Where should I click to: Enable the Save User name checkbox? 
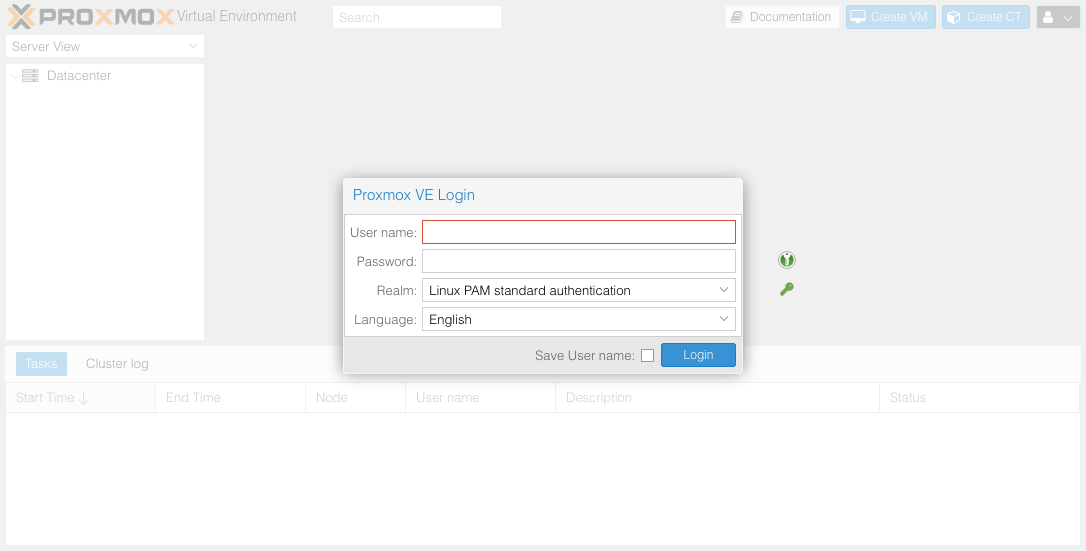click(648, 355)
